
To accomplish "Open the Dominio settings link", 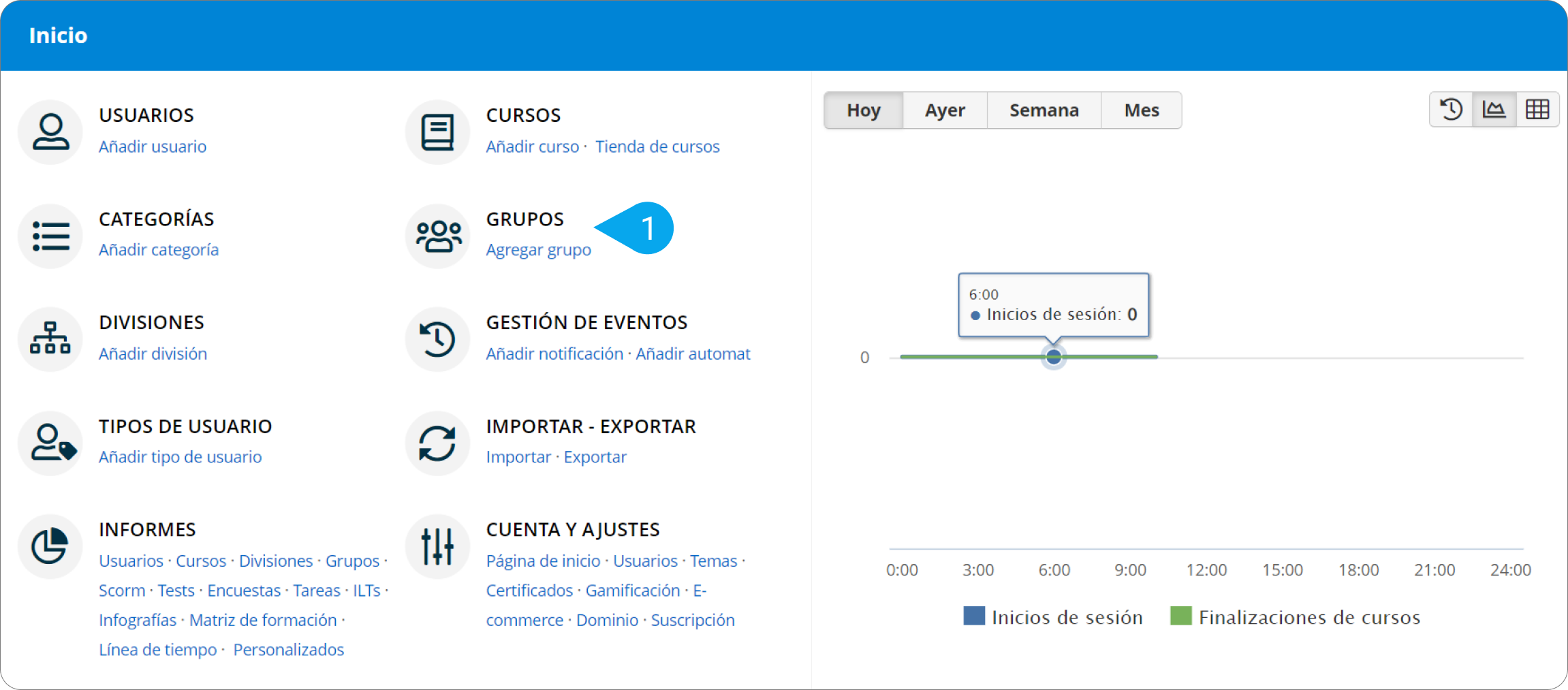I will (x=607, y=620).
